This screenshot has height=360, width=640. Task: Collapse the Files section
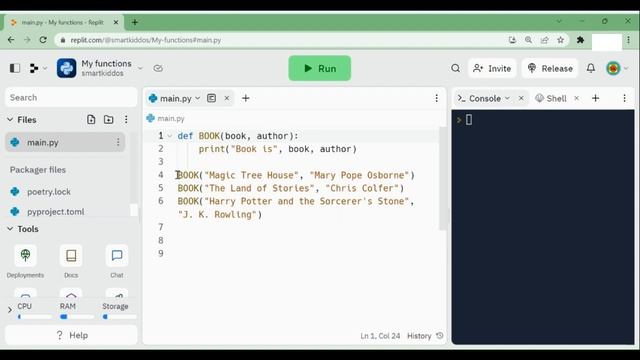click(x=10, y=120)
